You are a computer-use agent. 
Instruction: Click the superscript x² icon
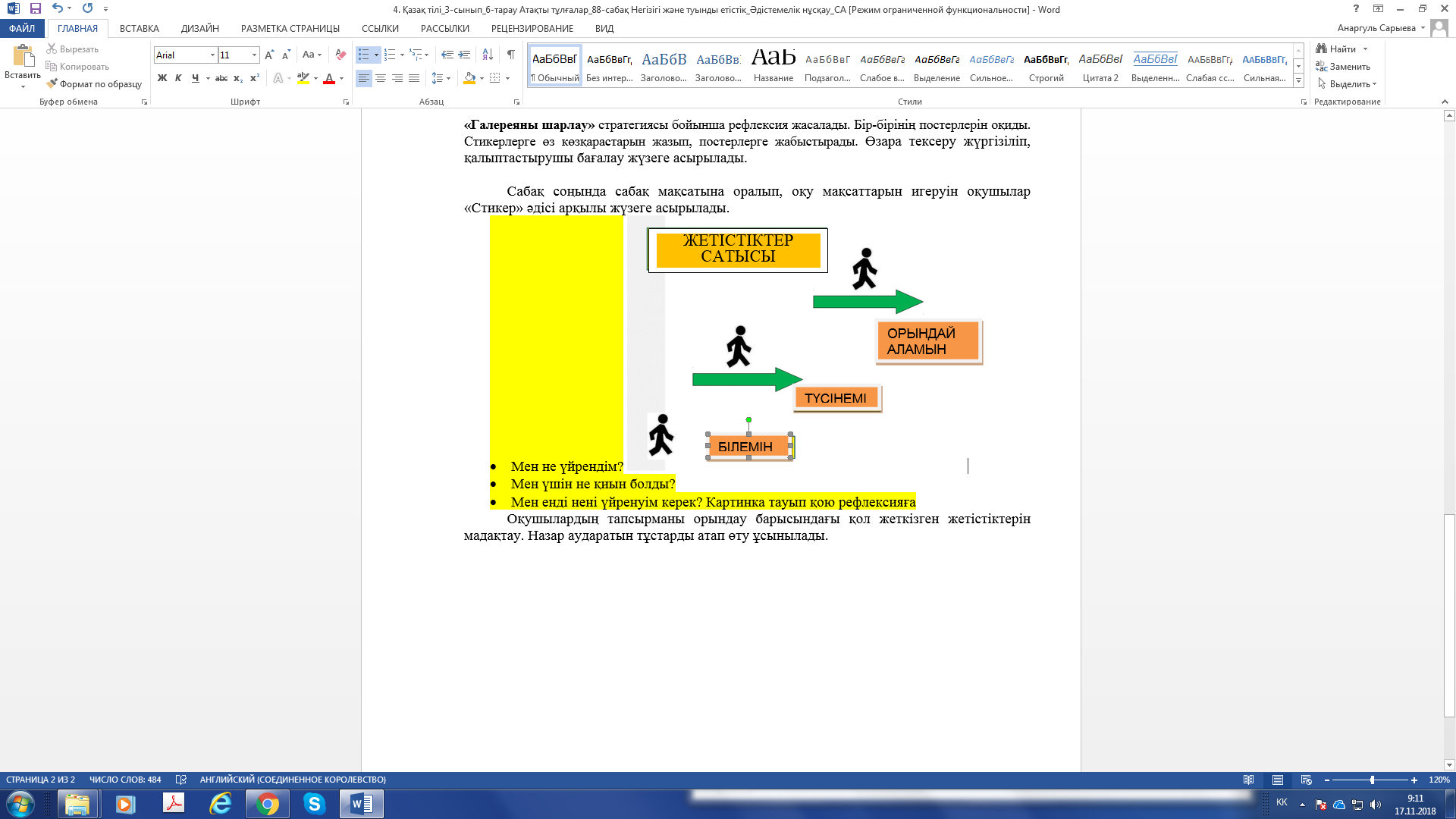pyautogui.click(x=255, y=78)
